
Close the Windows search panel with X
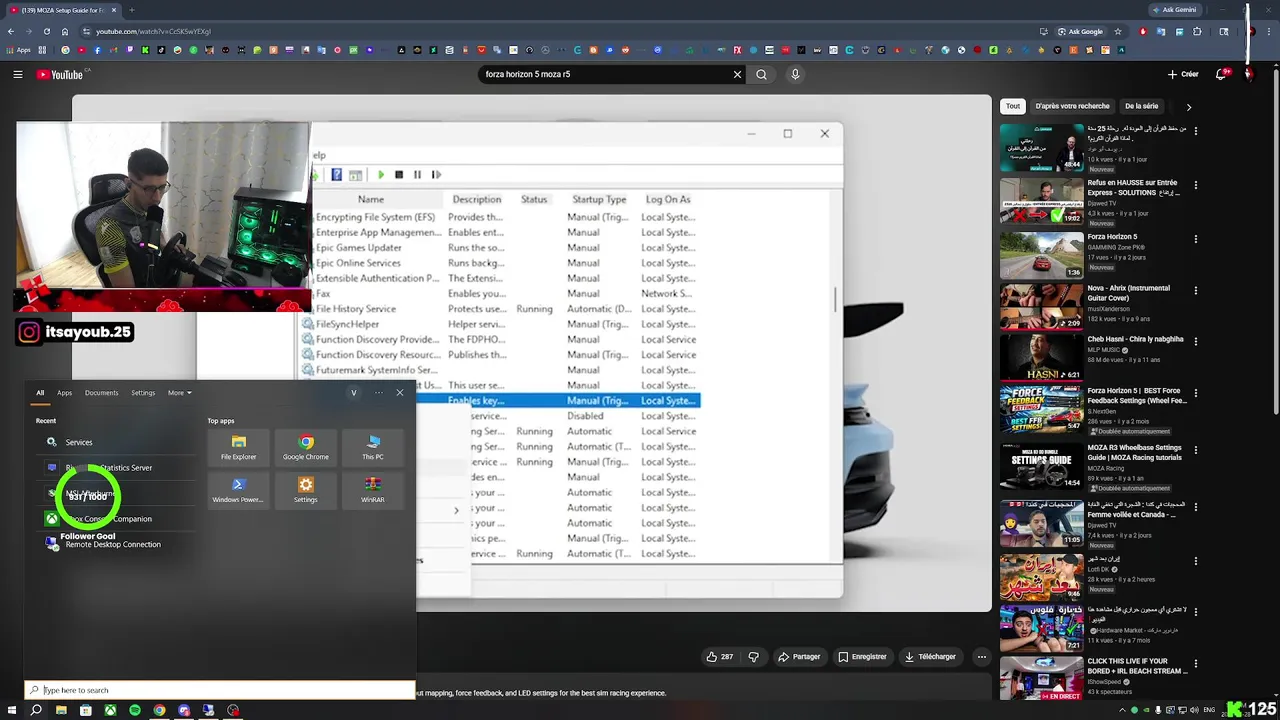click(x=400, y=393)
